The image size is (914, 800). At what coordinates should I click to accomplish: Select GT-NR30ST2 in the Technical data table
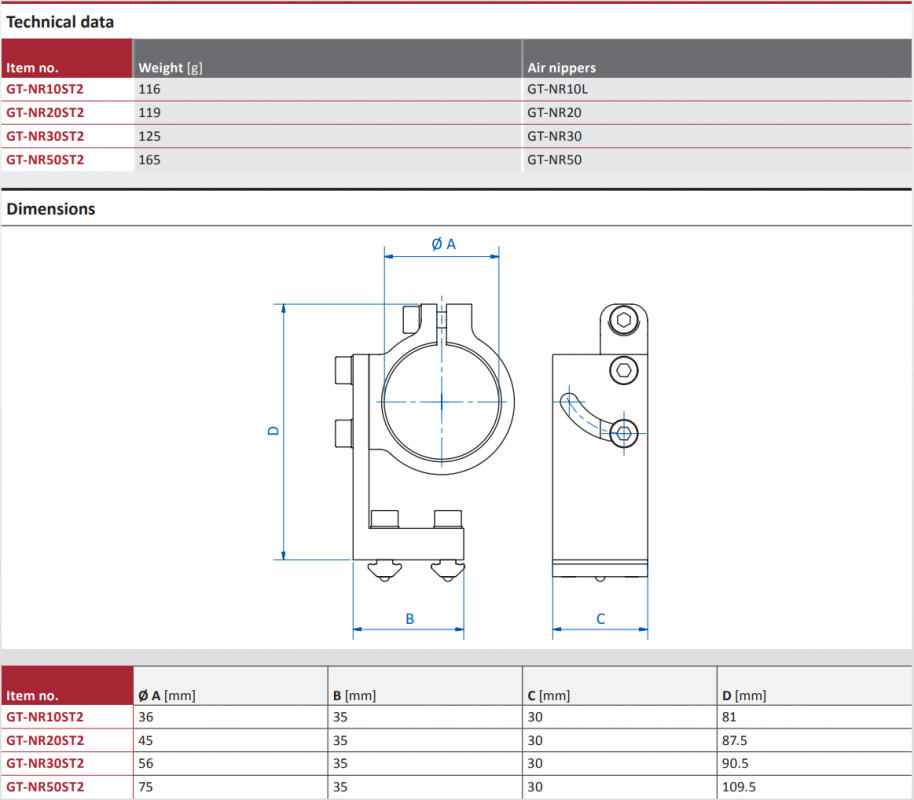pyautogui.click(x=45, y=136)
